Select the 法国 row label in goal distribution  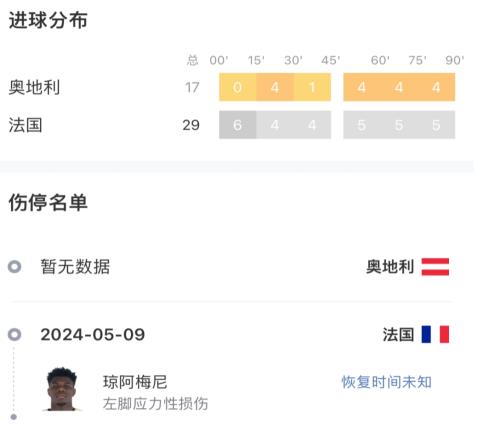point(25,125)
